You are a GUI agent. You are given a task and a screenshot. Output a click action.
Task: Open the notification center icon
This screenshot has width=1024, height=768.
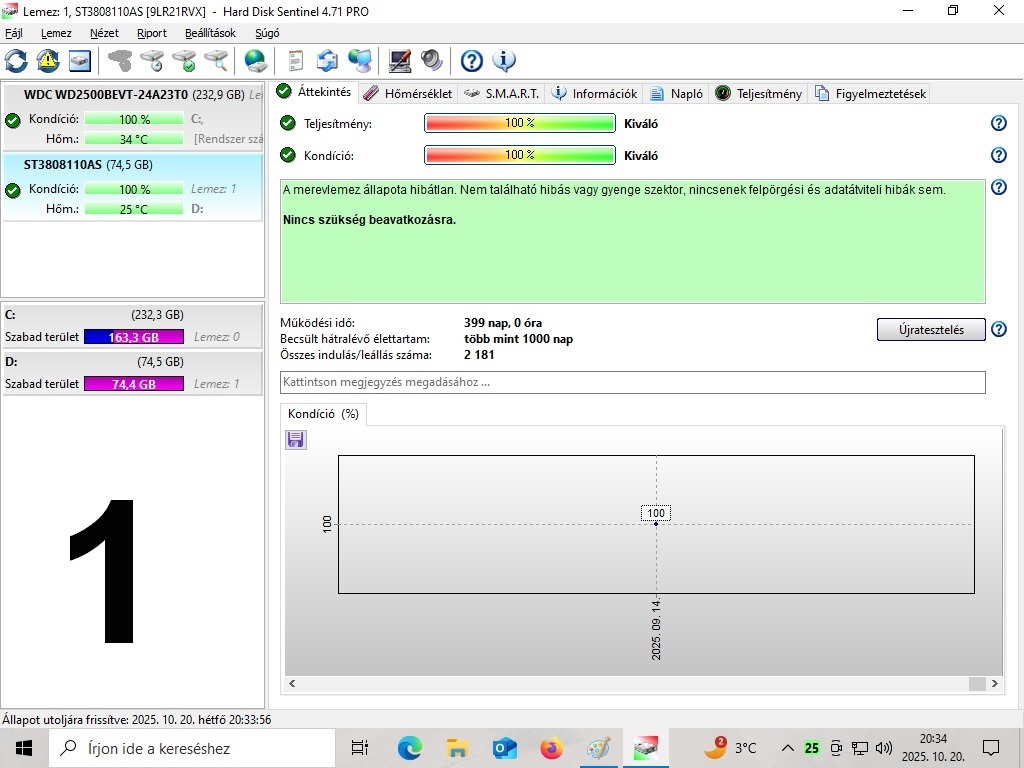click(991, 748)
